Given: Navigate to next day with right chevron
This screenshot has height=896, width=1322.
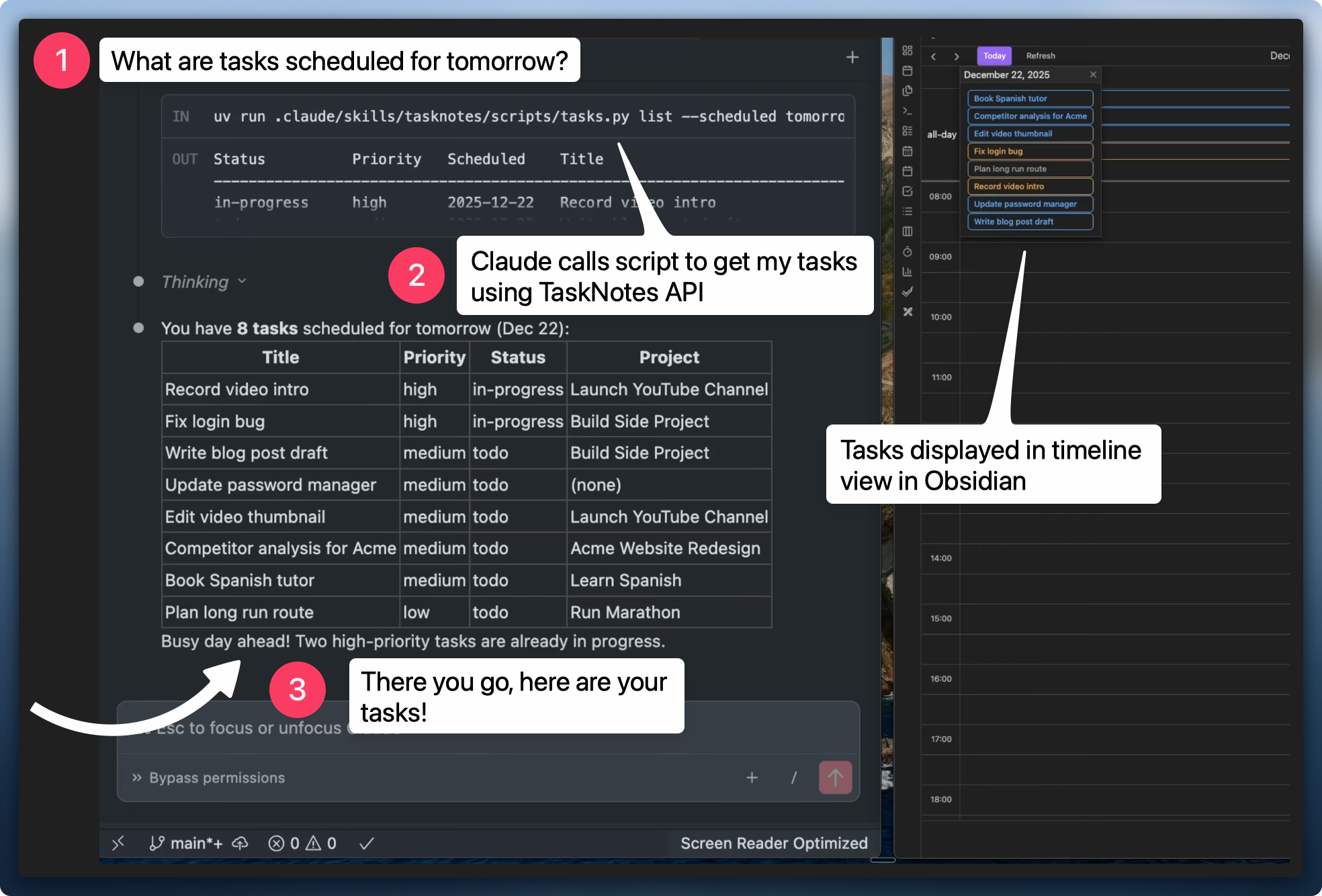Looking at the screenshot, I should pos(956,56).
